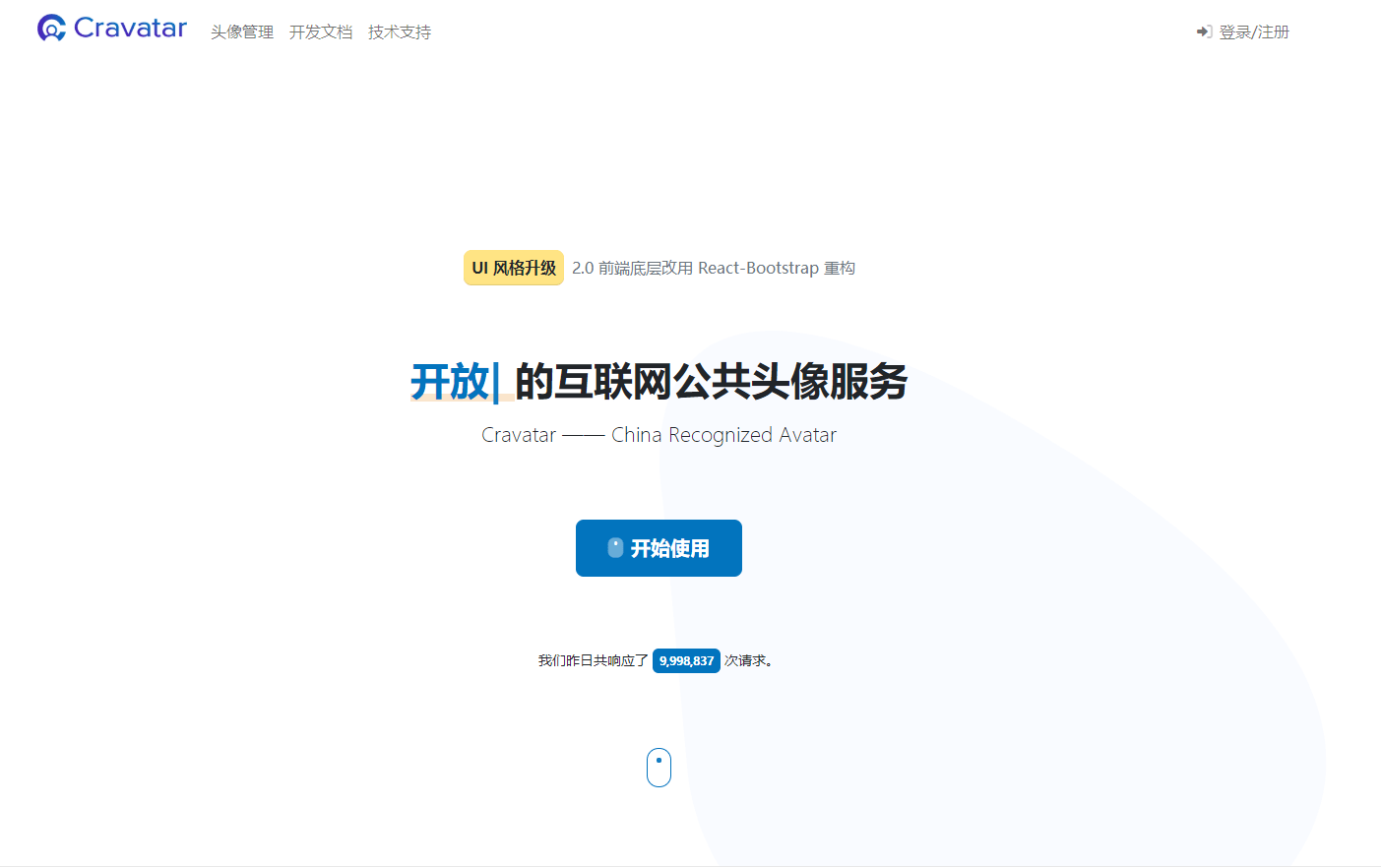1381x868 pixels.
Task: Click the blue 开放 typed word
Action: (x=449, y=382)
